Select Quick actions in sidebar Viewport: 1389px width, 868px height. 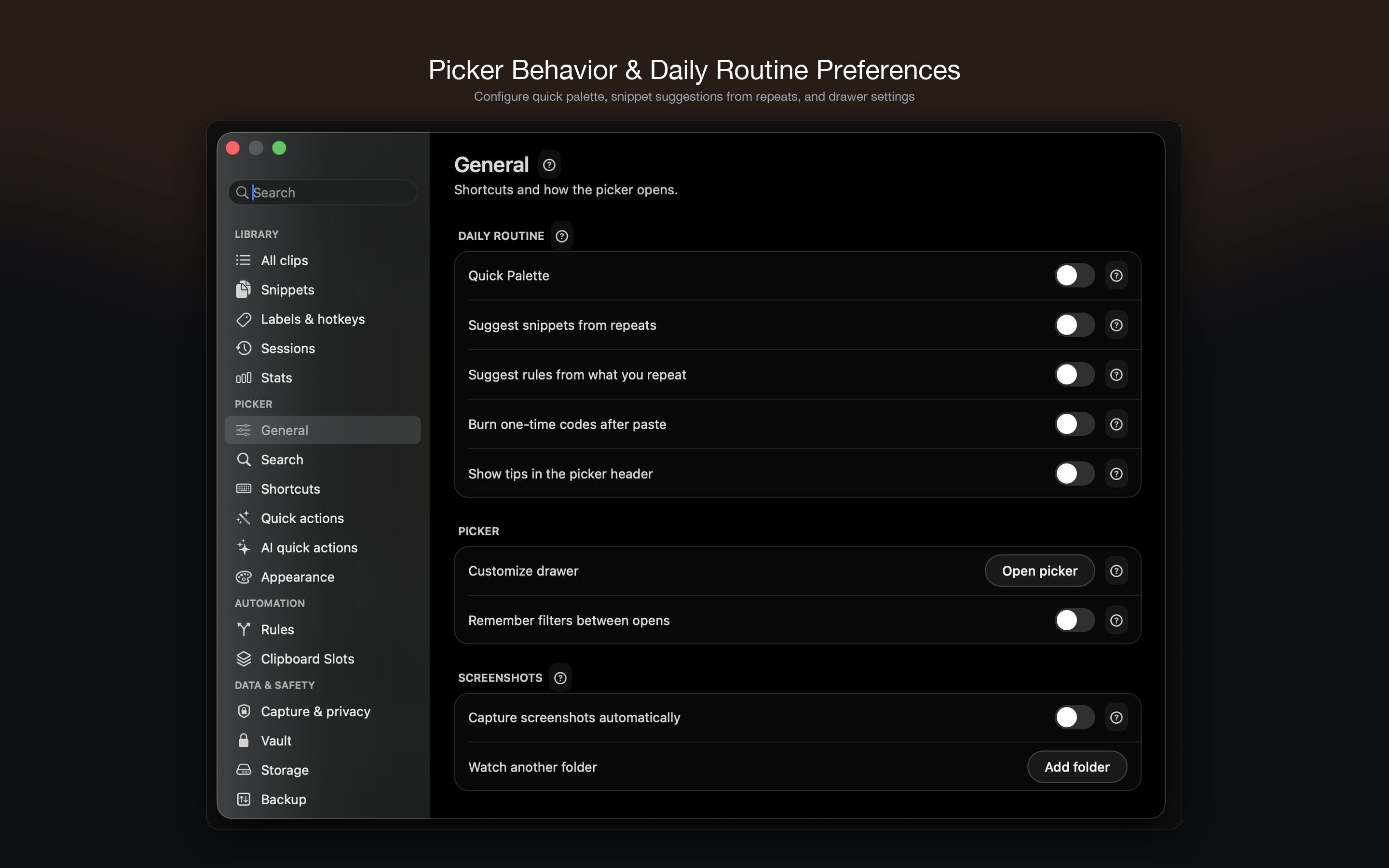[x=322, y=518]
